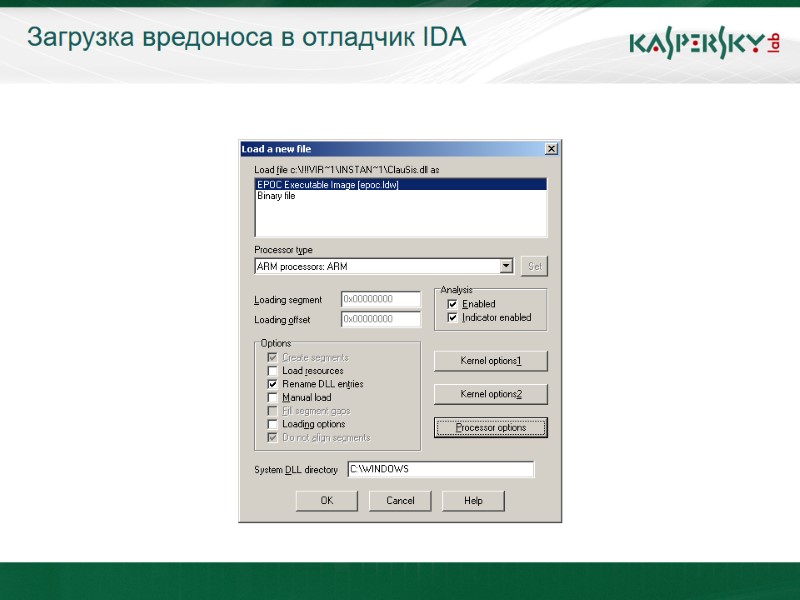Toggle the Loading options checkbox
Viewport: 800px width, 600px height.
click(272, 423)
